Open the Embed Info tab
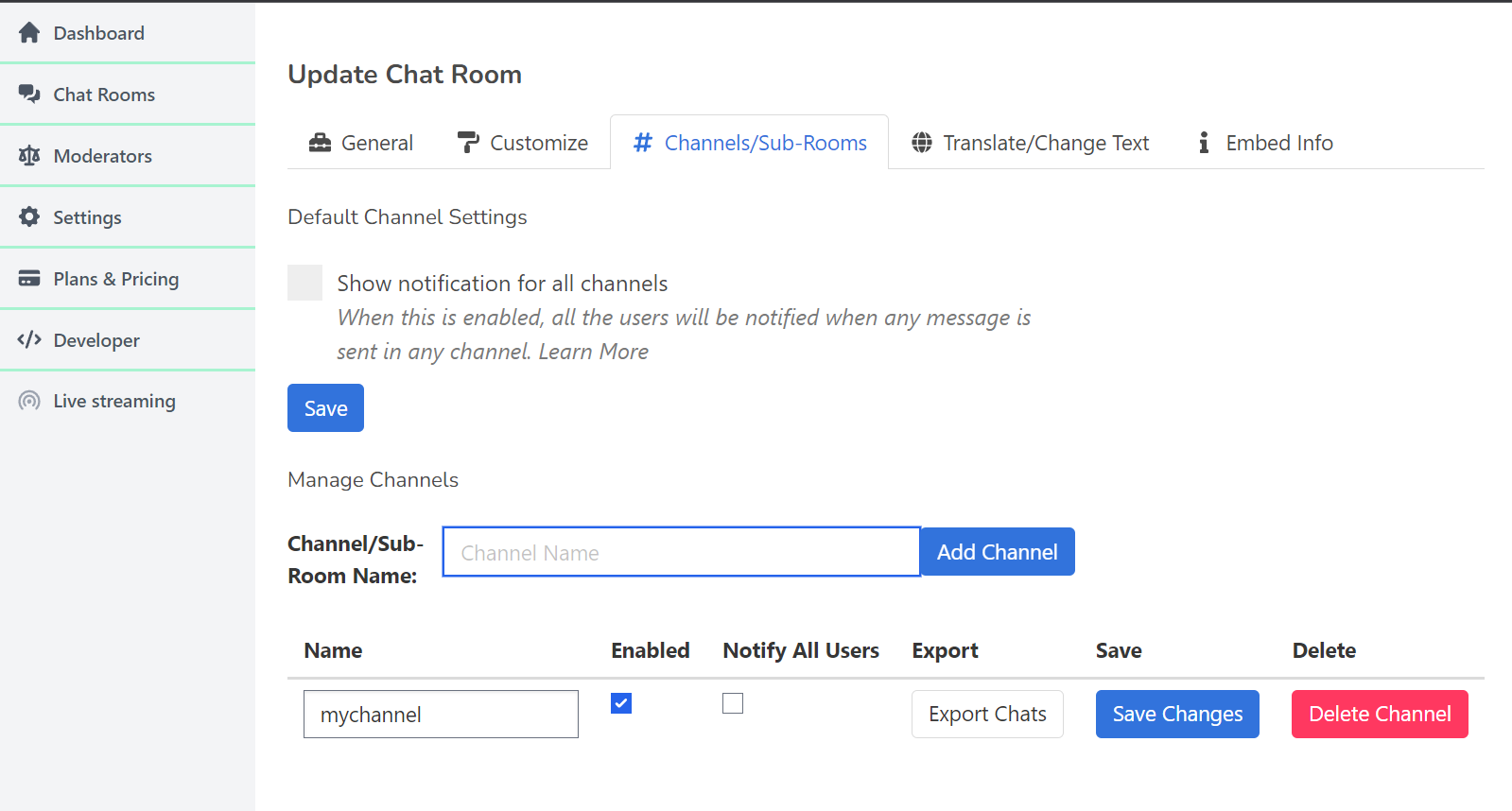 (x=1265, y=143)
